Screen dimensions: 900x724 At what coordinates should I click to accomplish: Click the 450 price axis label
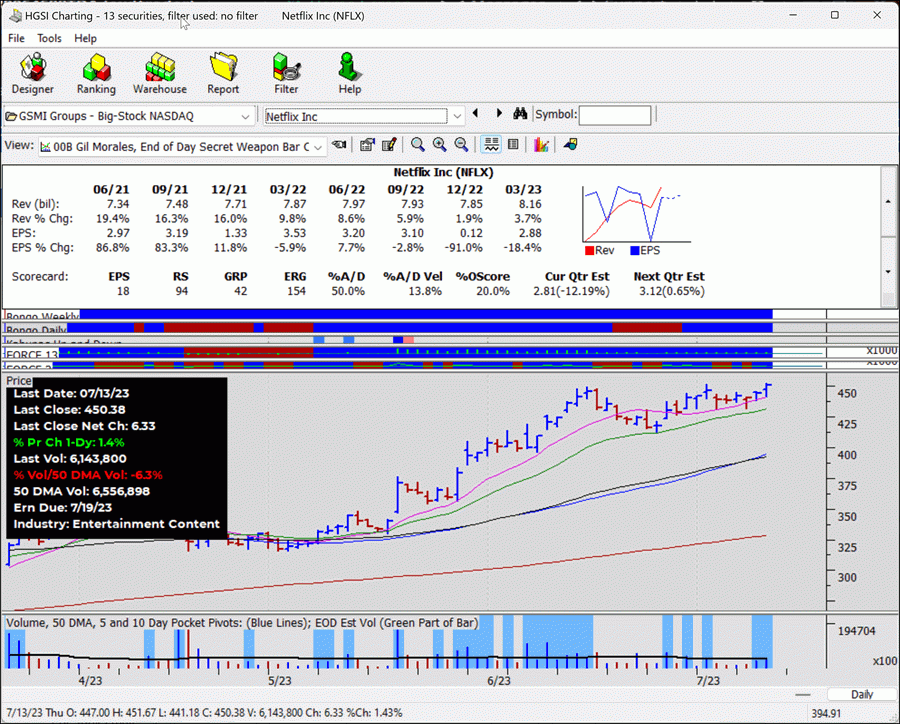coord(847,394)
